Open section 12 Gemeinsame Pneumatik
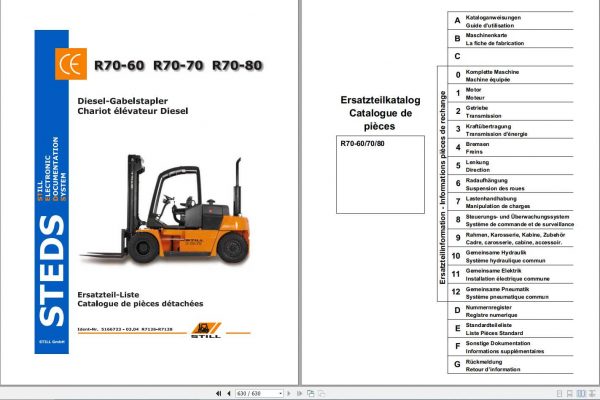This screenshot has width=600, height=400. [510, 292]
